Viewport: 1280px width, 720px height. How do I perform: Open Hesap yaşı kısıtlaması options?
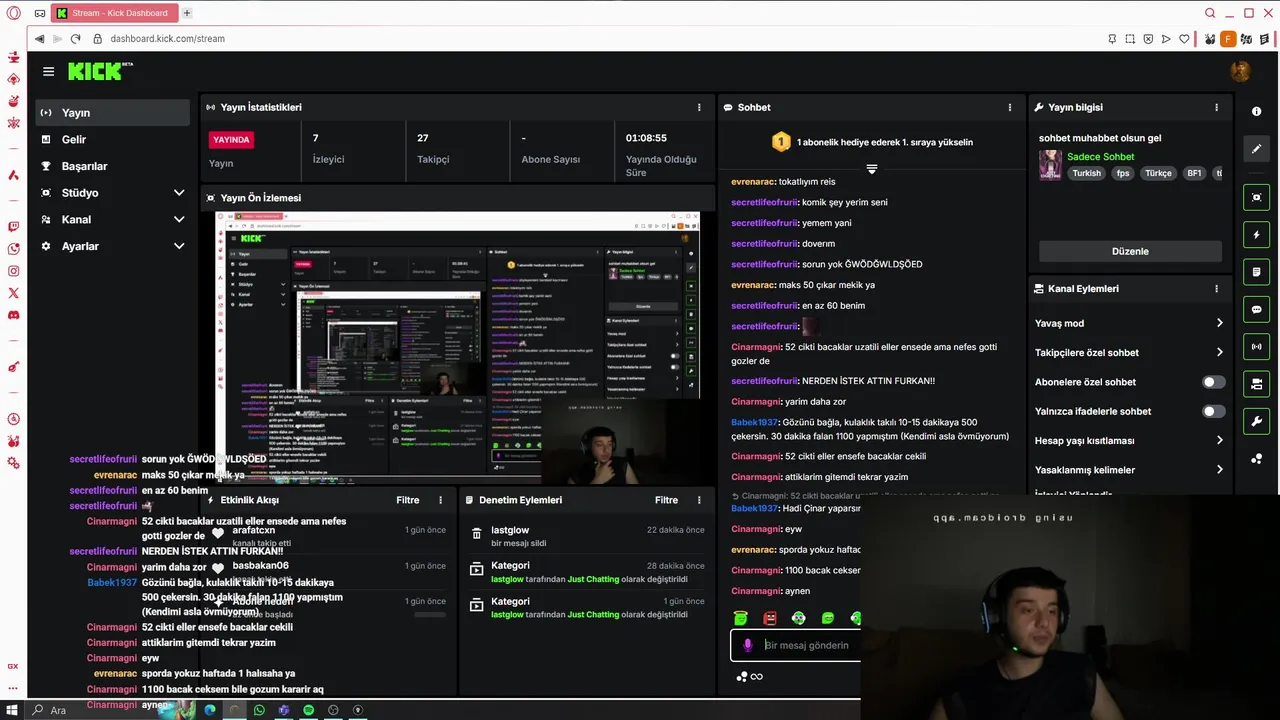click(1130, 440)
